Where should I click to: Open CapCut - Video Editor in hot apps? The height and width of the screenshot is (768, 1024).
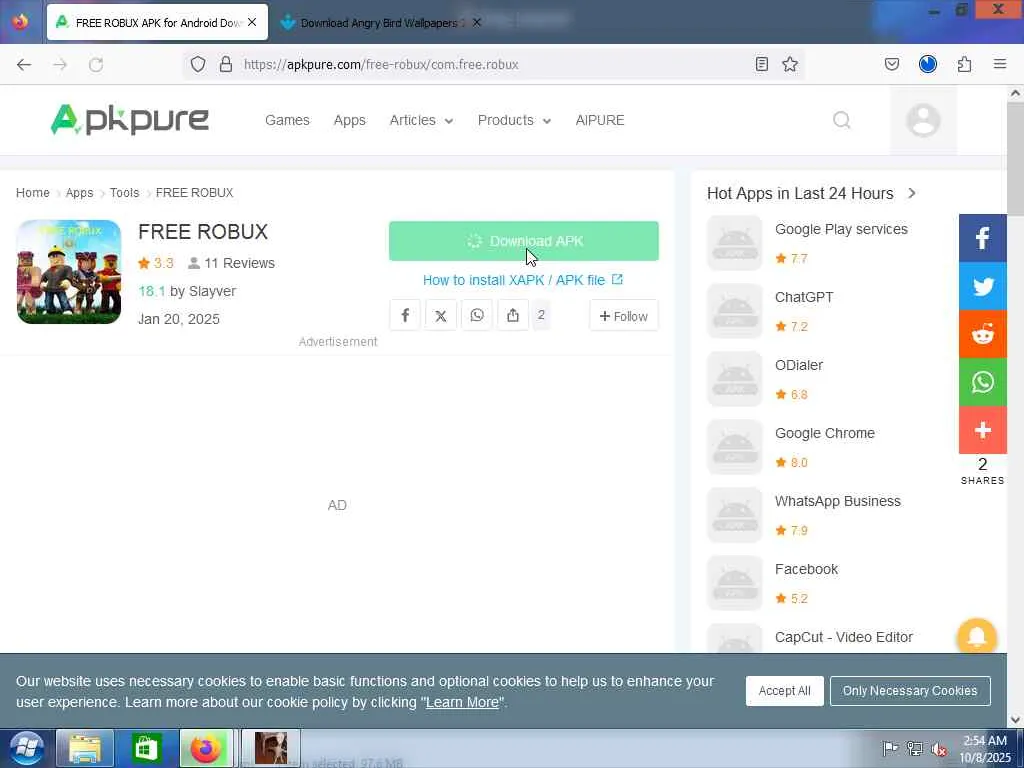[x=843, y=637]
